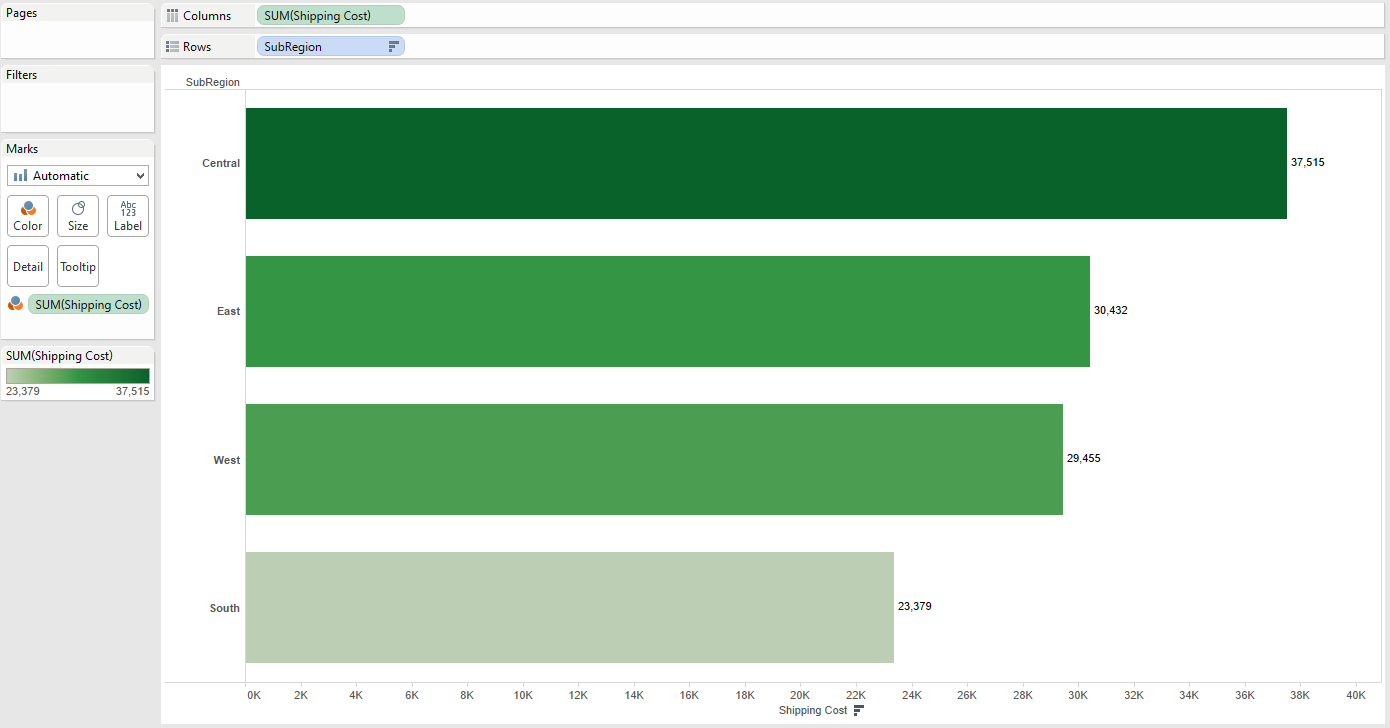Click the Filters shelf area
This screenshot has height=728, width=1390.
tap(78, 106)
